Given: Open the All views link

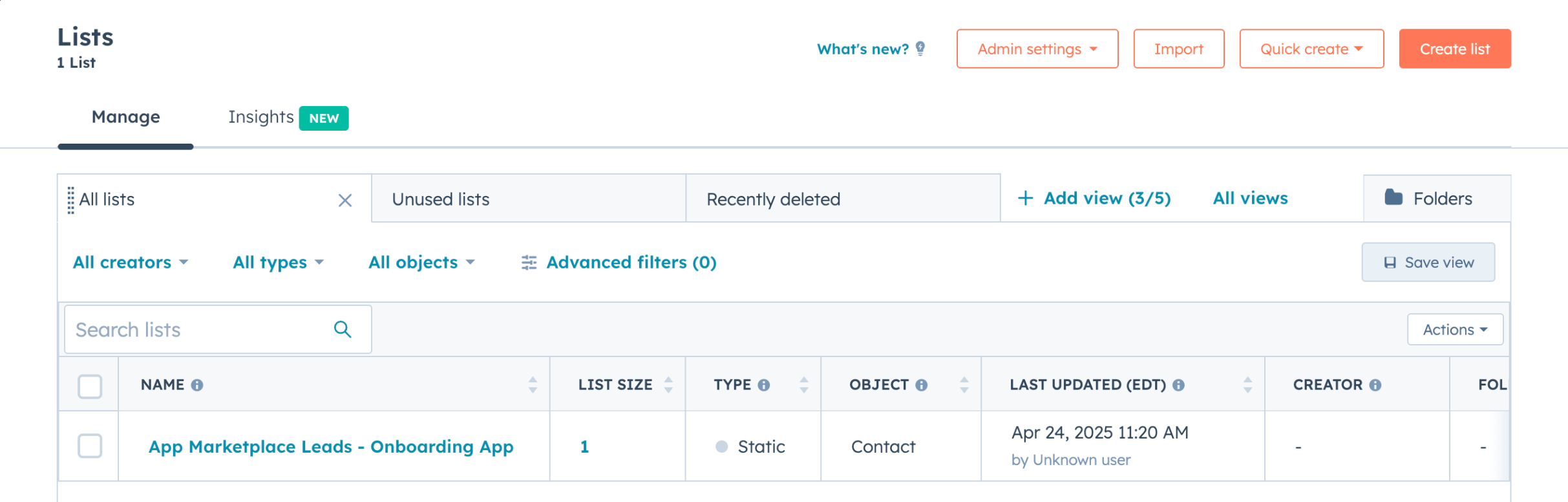Looking at the screenshot, I should (x=1250, y=198).
